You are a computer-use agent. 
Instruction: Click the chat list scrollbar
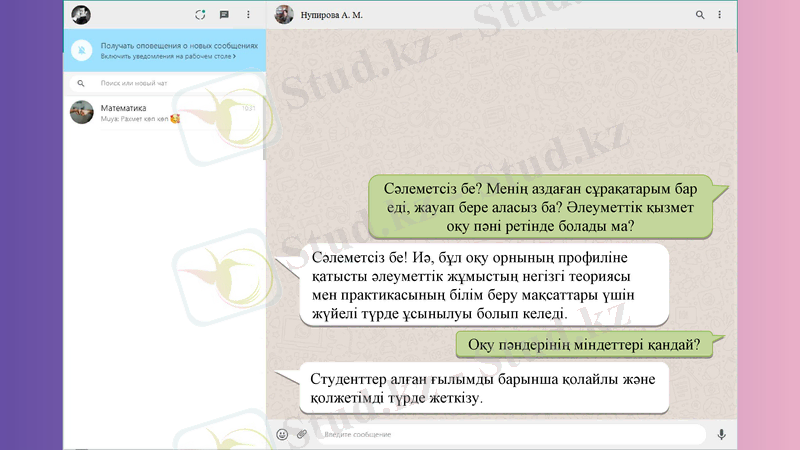click(x=264, y=128)
